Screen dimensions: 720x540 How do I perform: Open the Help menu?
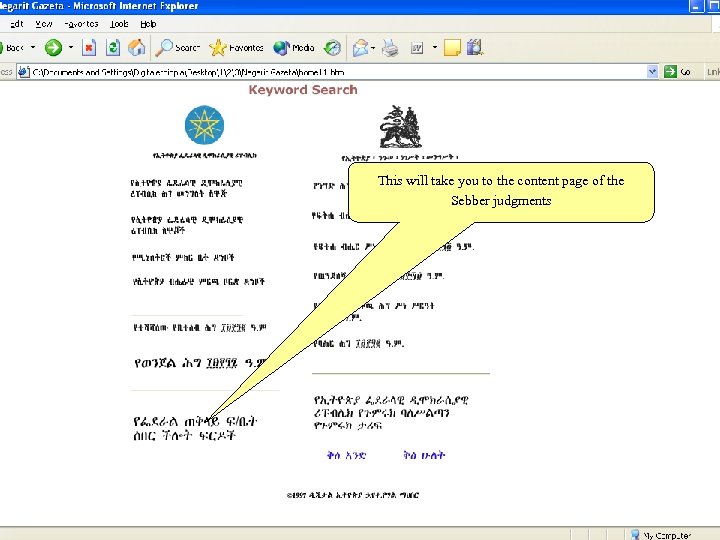click(x=148, y=24)
